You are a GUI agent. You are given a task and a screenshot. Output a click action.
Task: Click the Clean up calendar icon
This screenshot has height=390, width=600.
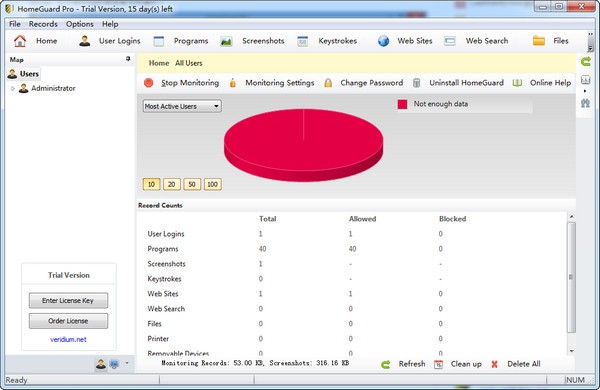pyautogui.click(x=439, y=364)
